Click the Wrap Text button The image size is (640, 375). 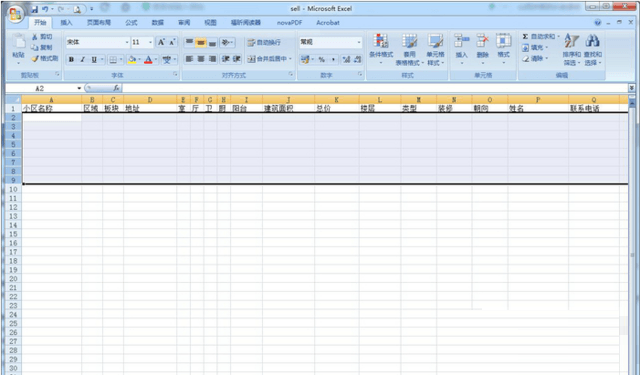pos(264,42)
